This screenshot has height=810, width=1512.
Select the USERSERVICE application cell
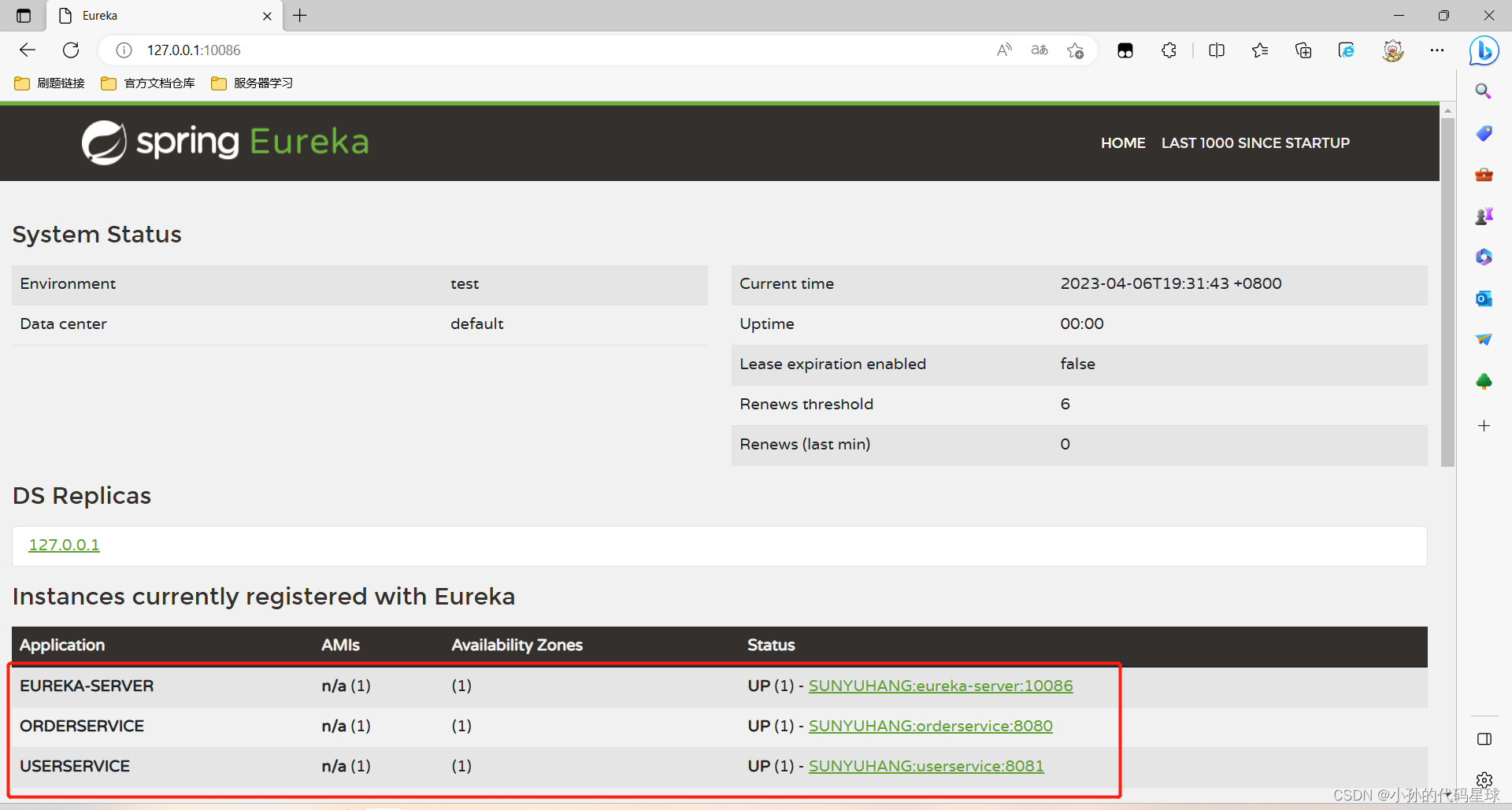75,766
